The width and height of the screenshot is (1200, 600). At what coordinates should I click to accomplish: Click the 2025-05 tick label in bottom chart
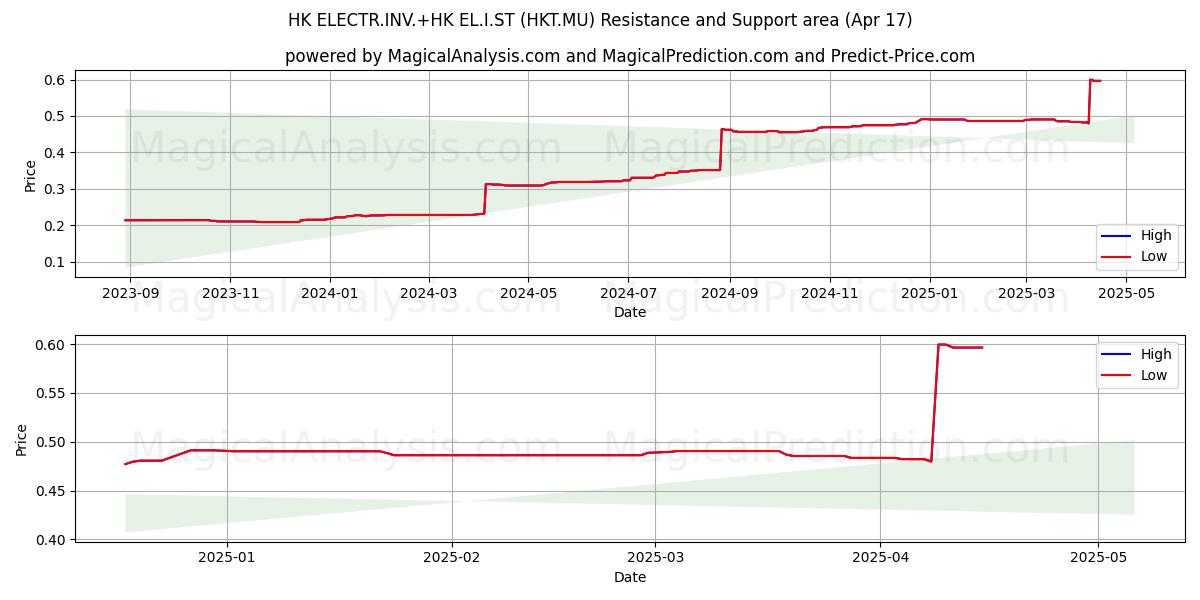(1098, 559)
